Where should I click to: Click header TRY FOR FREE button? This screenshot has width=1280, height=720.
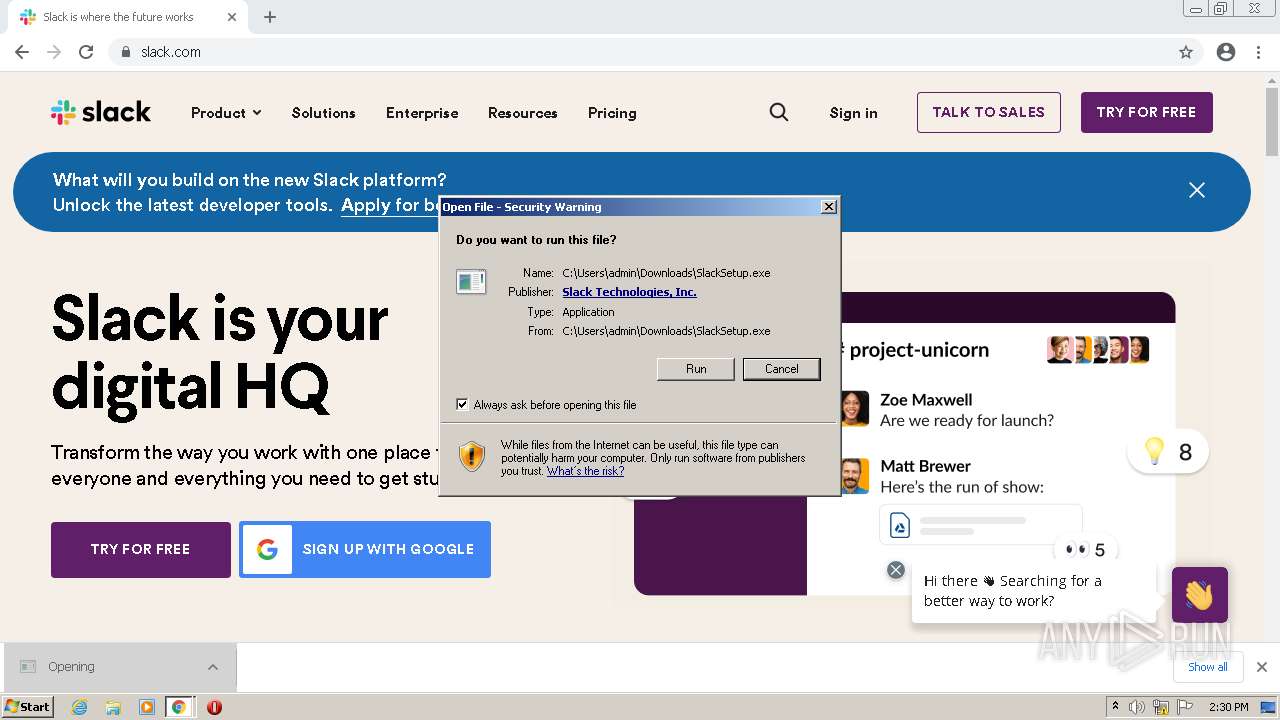tap(1146, 112)
